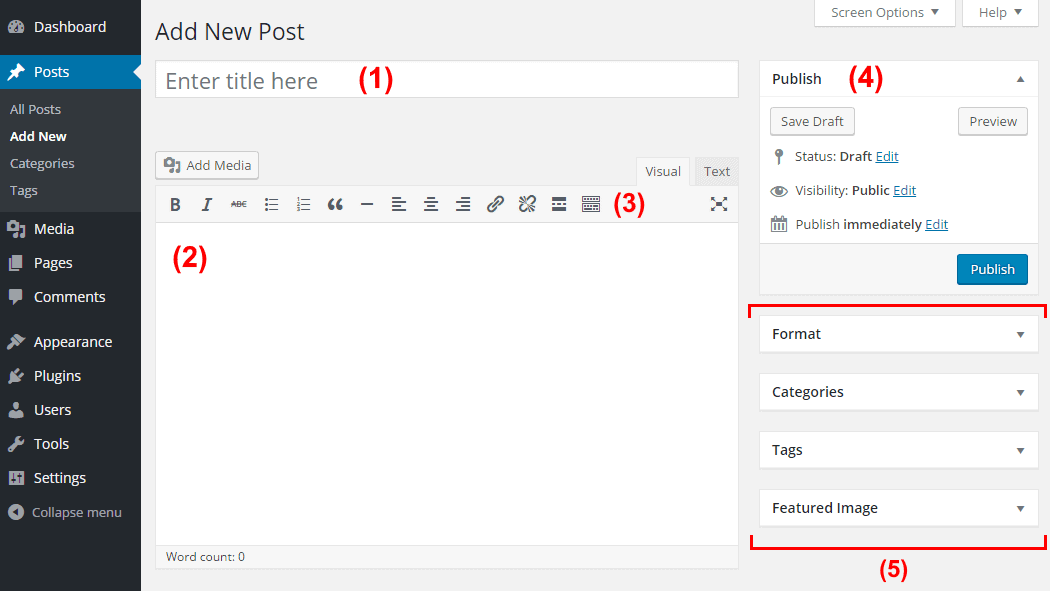1050x591 pixels.
Task: Click Add New under Posts
Action: 38,136
